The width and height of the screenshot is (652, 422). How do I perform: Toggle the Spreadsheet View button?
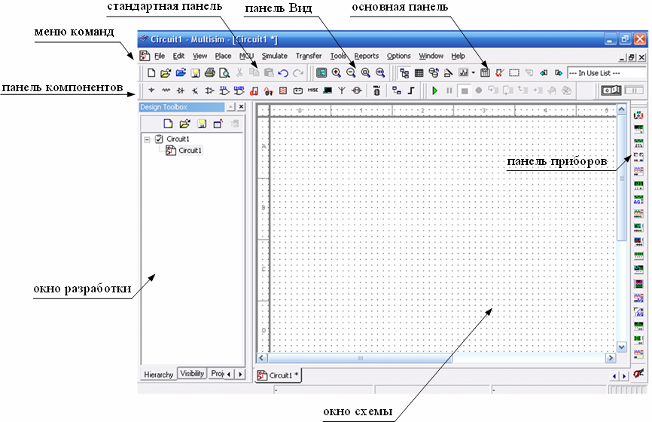[x=419, y=73]
